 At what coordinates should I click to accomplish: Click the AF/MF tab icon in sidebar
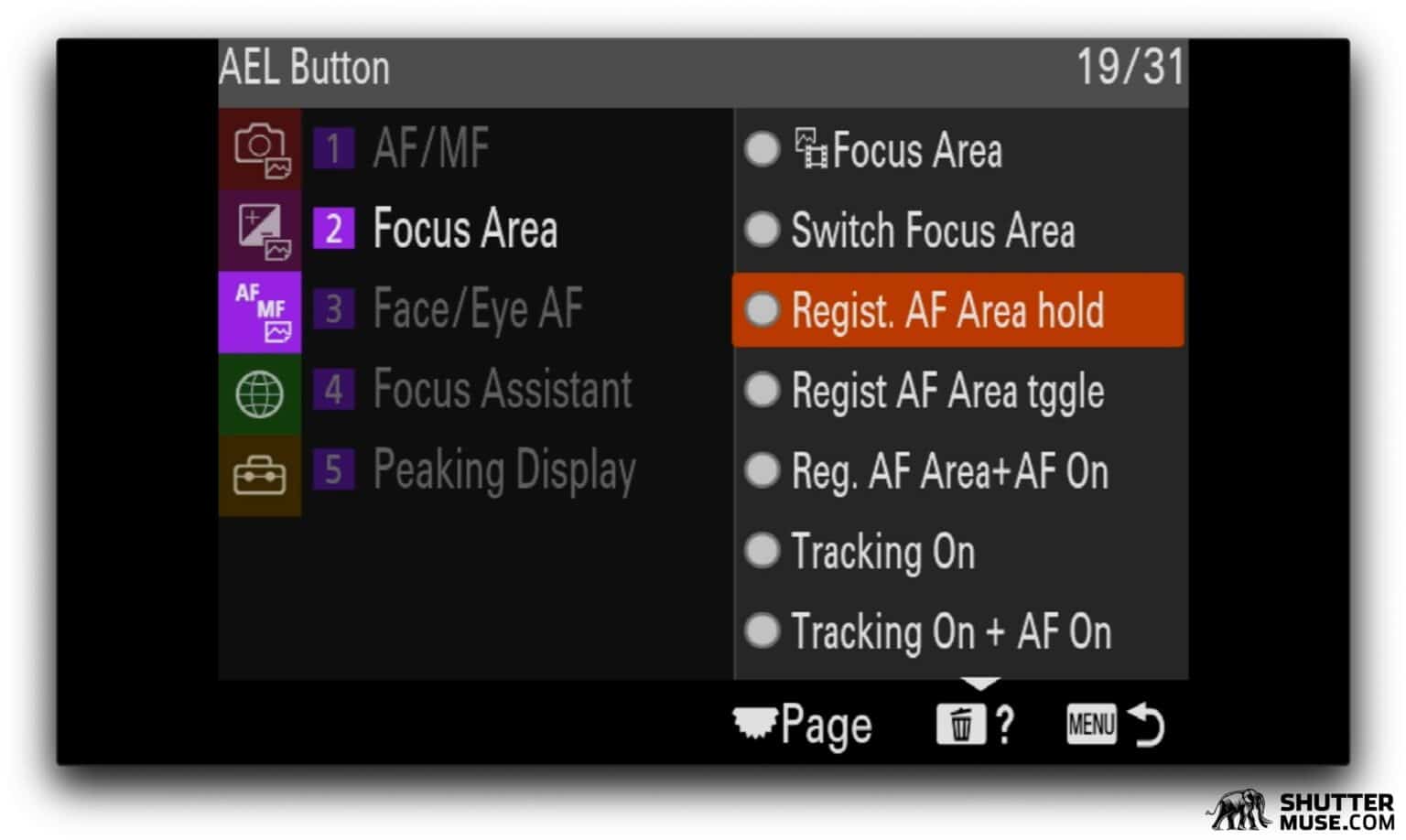(x=259, y=311)
